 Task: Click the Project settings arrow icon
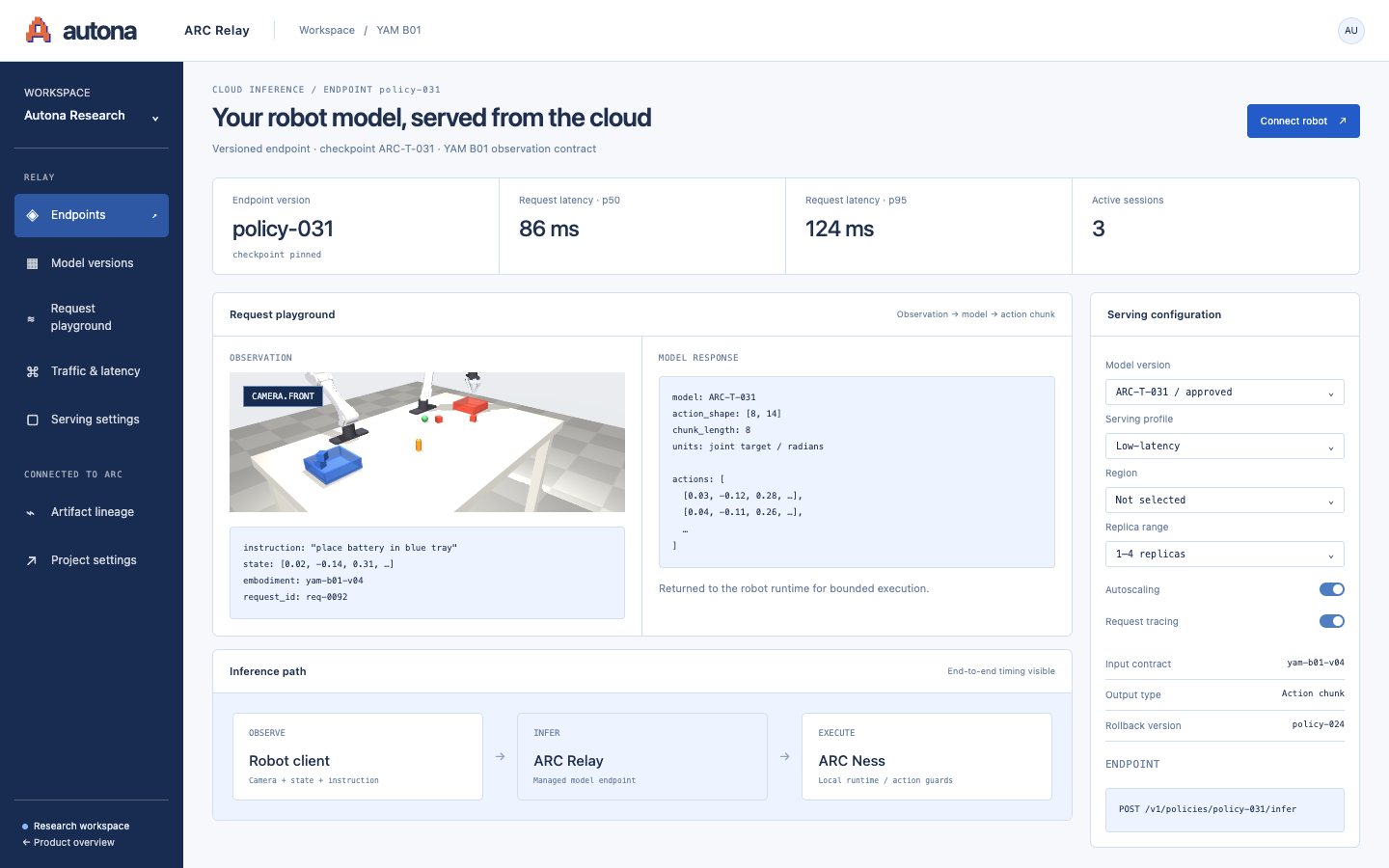[x=32, y=560]
